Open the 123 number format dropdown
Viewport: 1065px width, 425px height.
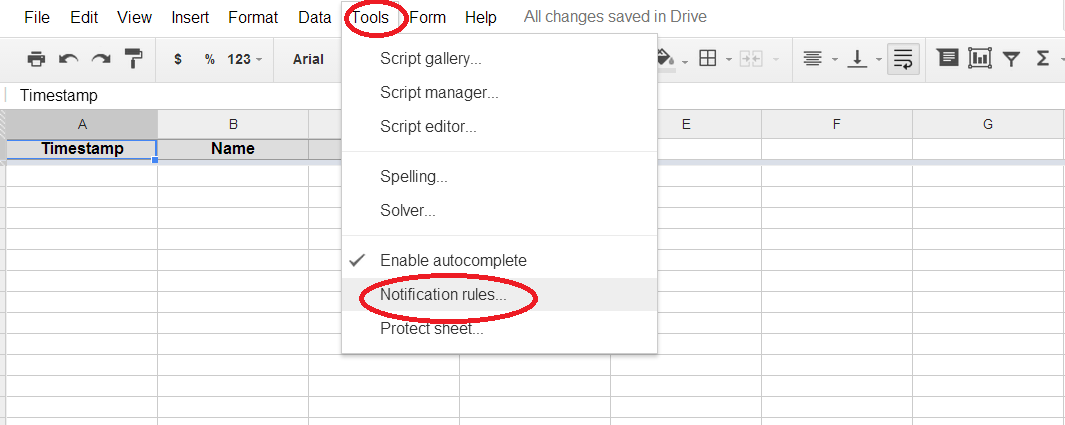point(244,59)
